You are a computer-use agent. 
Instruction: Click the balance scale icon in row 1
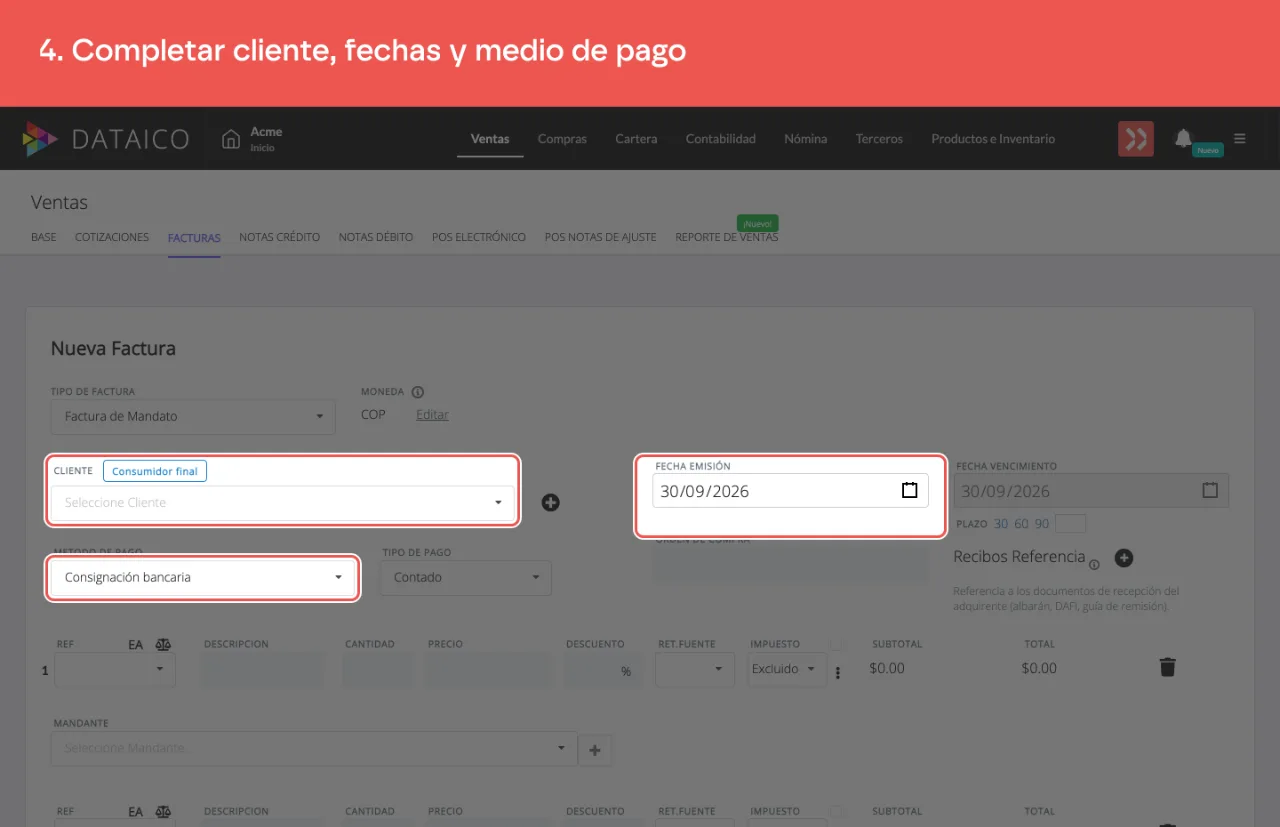click(x=164, y=645)
